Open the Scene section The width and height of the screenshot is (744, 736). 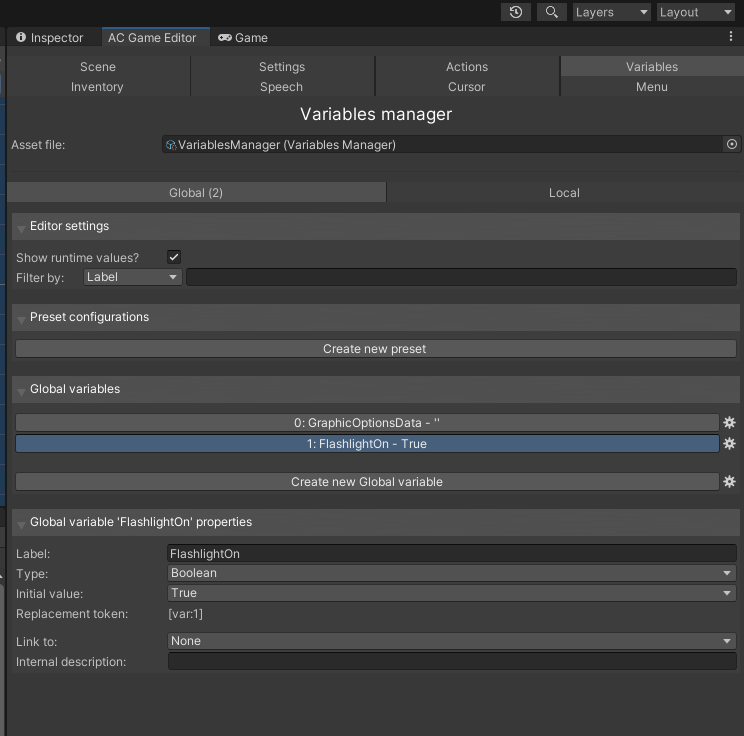(98, 66)
